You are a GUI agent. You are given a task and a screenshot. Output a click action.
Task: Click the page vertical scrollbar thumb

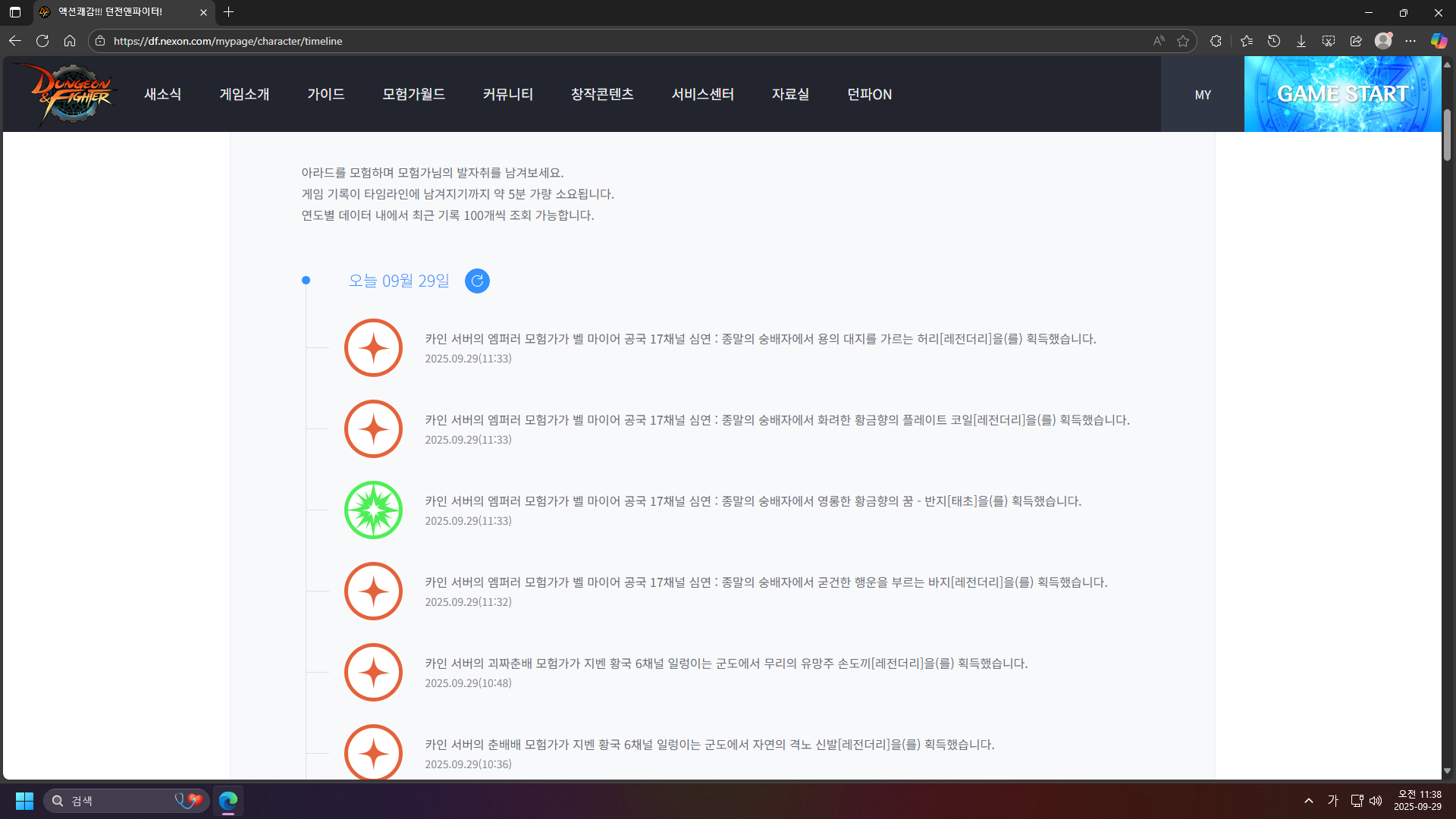(x=1447, y=135)
